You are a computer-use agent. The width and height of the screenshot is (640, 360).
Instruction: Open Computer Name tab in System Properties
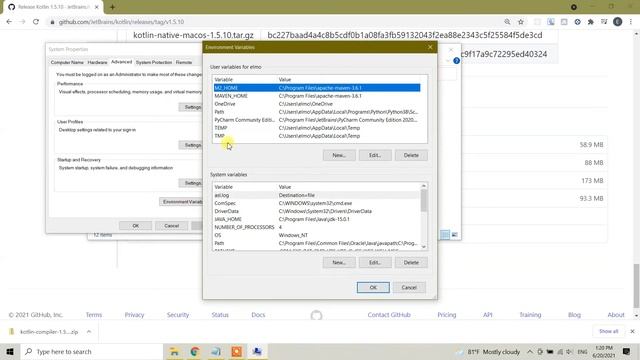tap(67, 62)
